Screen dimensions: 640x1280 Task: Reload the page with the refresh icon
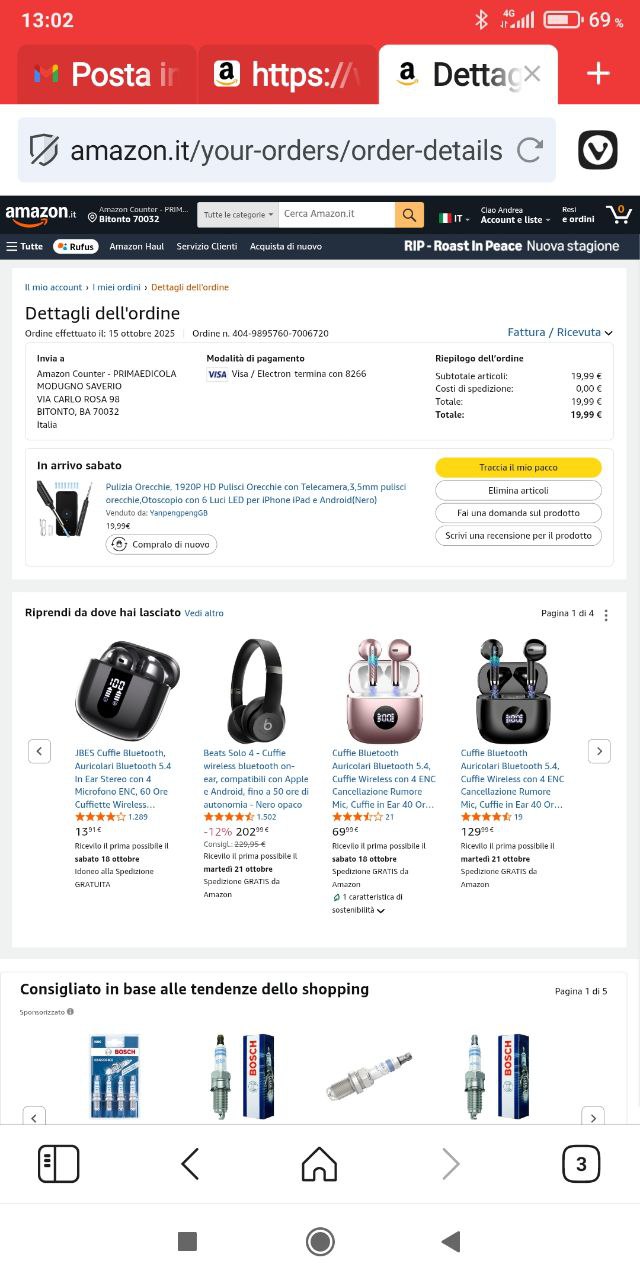click(530, 151)
